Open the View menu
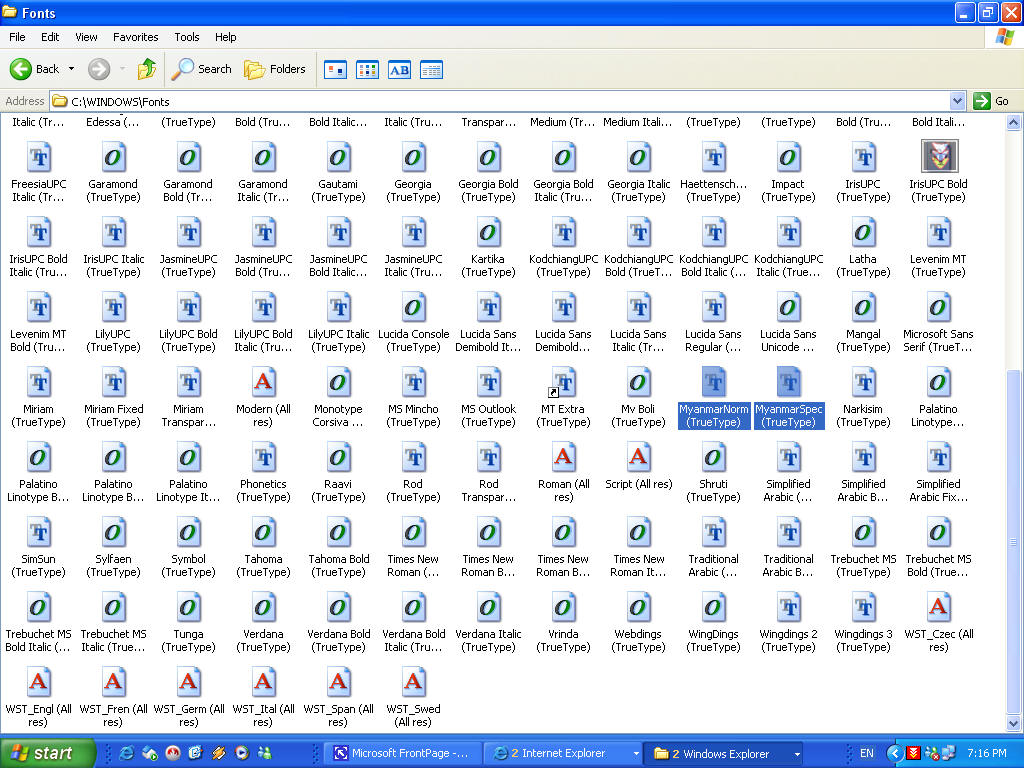The image size is (1024, 768). pyautogui.click(x=86, y=37)
